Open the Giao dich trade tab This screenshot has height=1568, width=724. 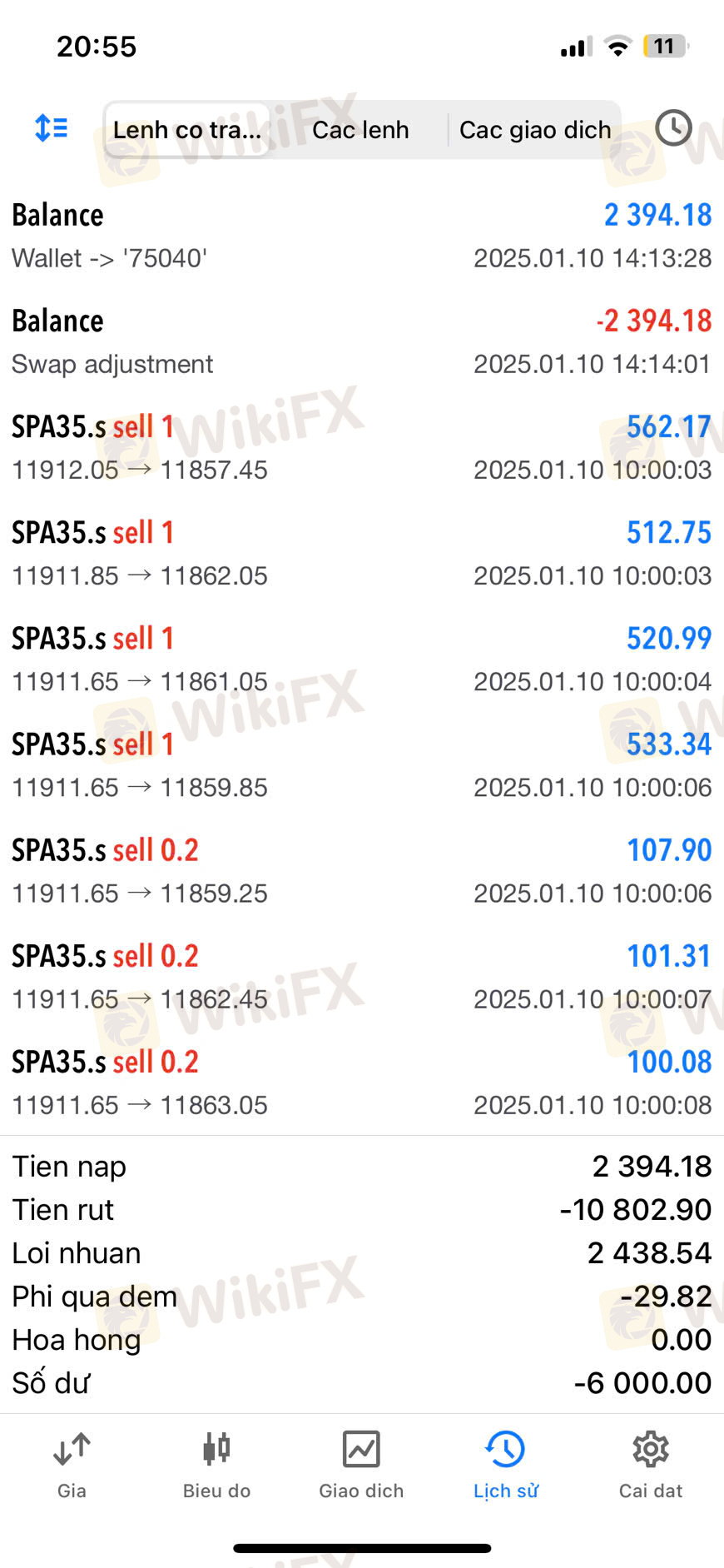pos(361,1466)
